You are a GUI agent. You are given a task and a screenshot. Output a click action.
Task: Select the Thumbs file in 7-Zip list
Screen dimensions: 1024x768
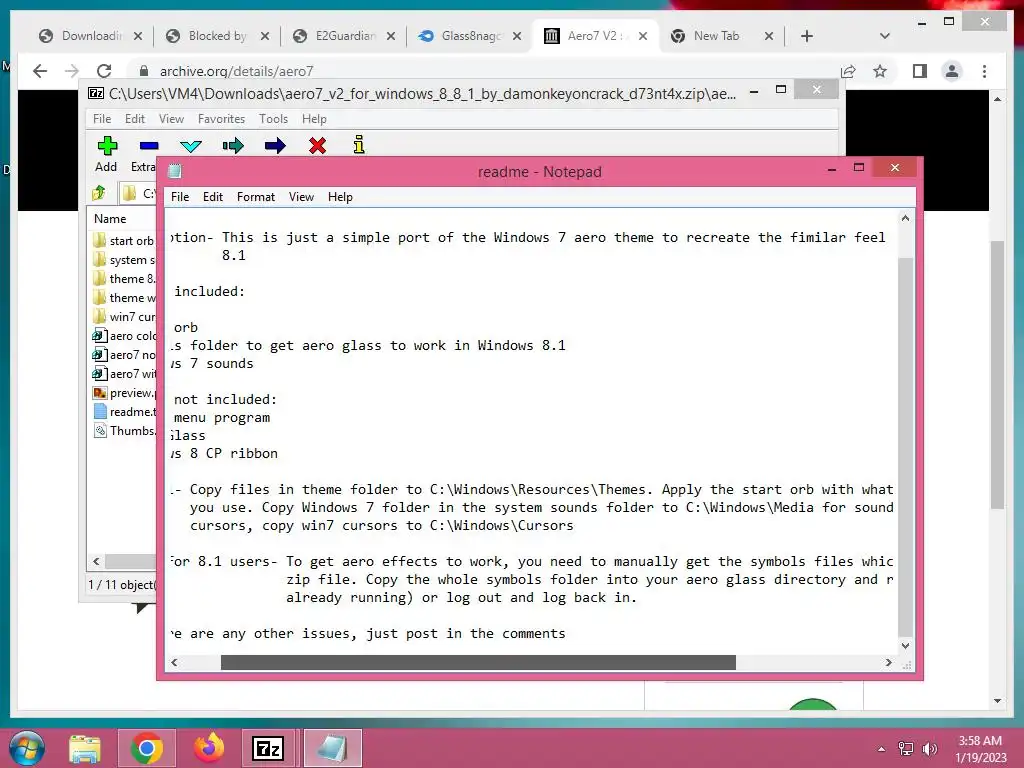click(124, 430)
